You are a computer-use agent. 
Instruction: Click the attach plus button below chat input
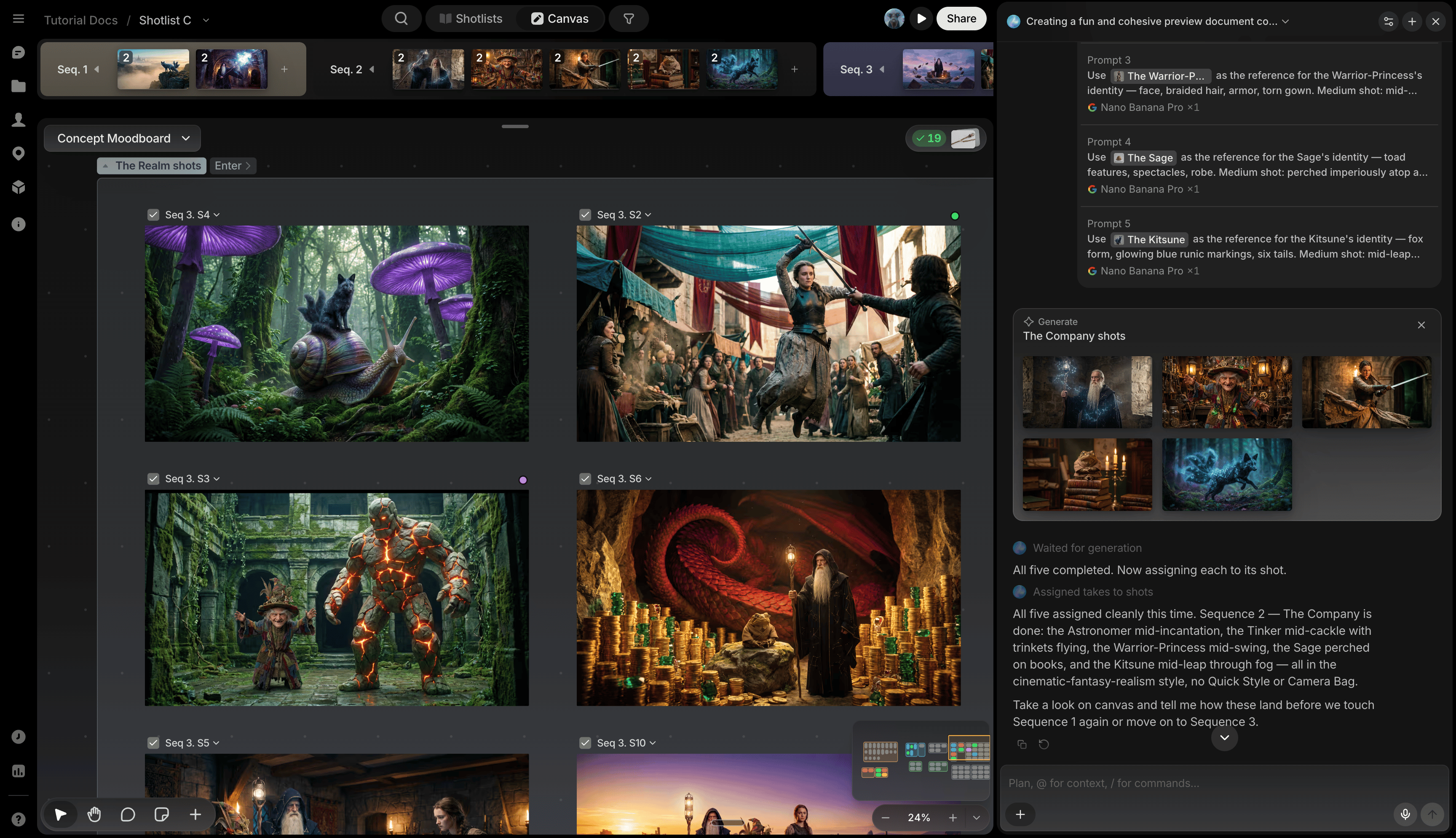1020,814
